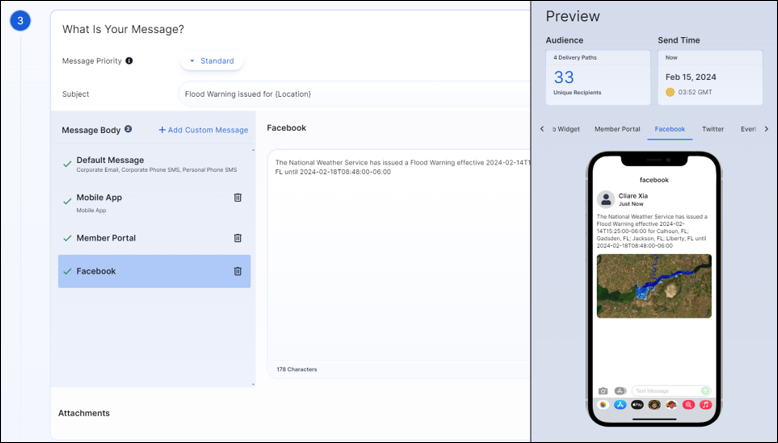Screen dimensions: 778x443
Task: Click the camera icon in phone preview
Action: point(603,390)
